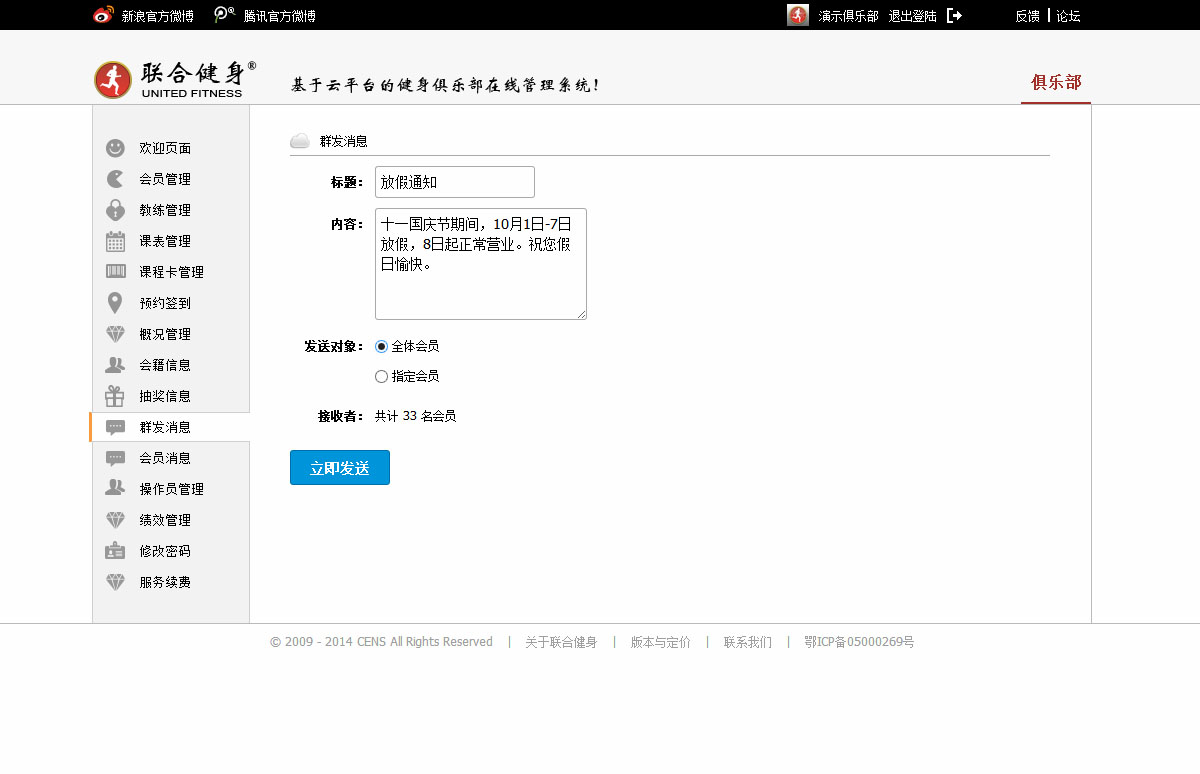Image resolution: width=1200 pixels, height=774 pixels.
Task: Select the 指定会员 radio button
Action: 381,377
